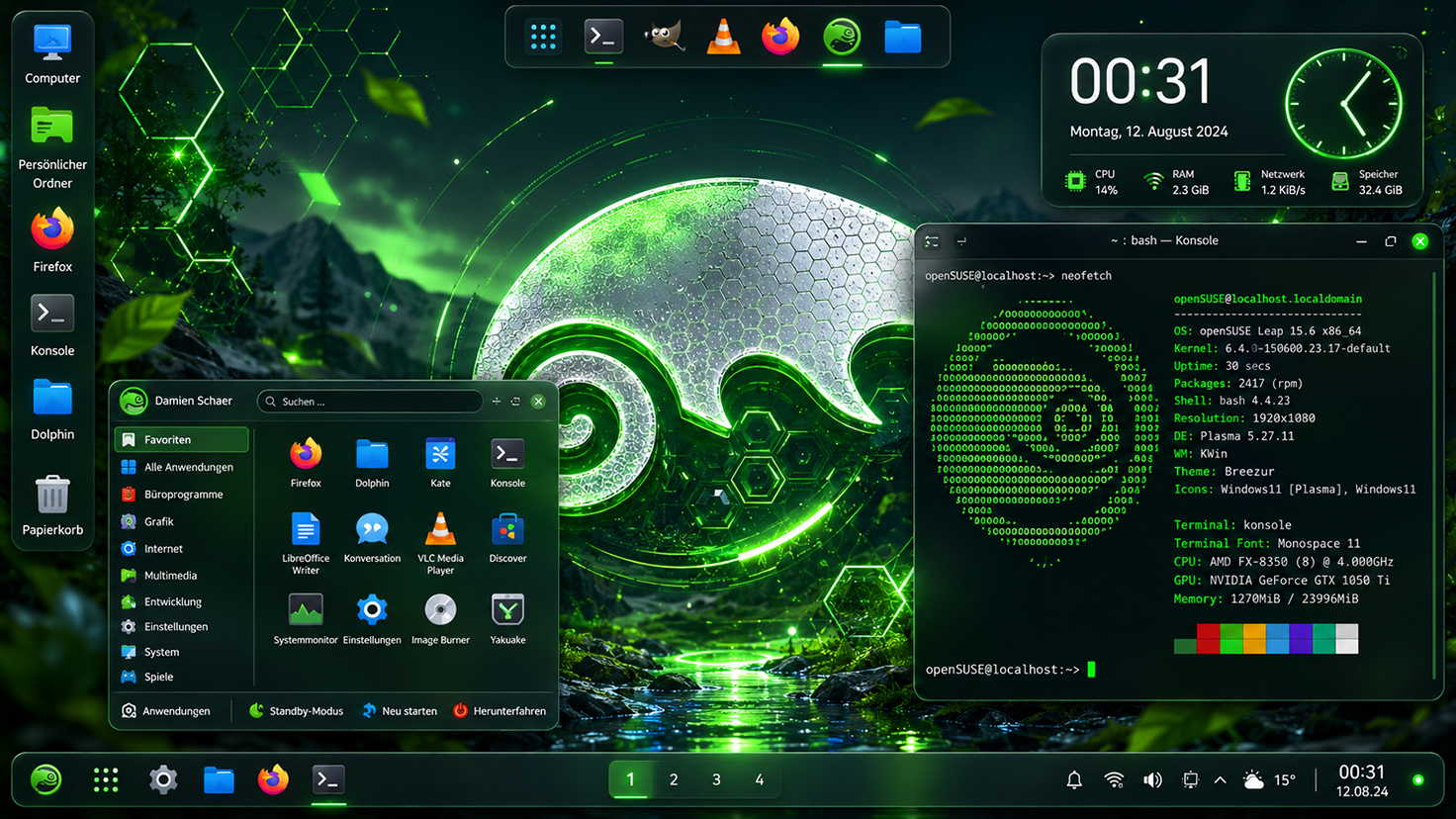Open the Papierkorb trash icon
This screenshot has height=819, width=1456.
pos(52,504)
